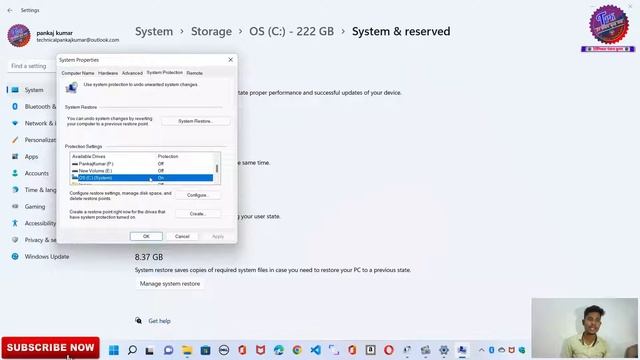The width and height of the screenshot is (640, 360).
Task: Open Visual Studio Code from taskbar
Action: pyautogui.click(x=316, y=350)
